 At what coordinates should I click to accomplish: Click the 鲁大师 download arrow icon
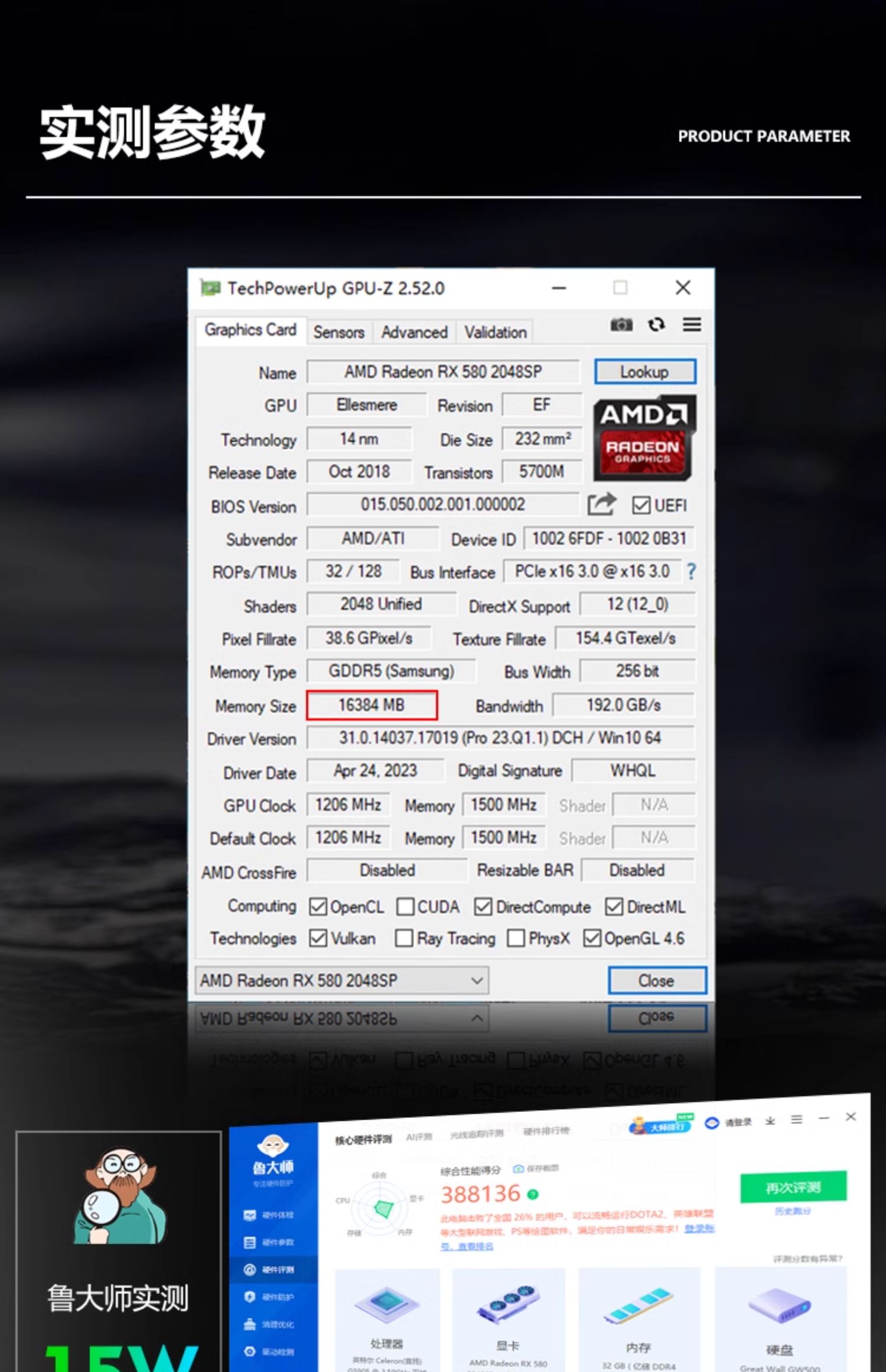[x=770, y=1121]
